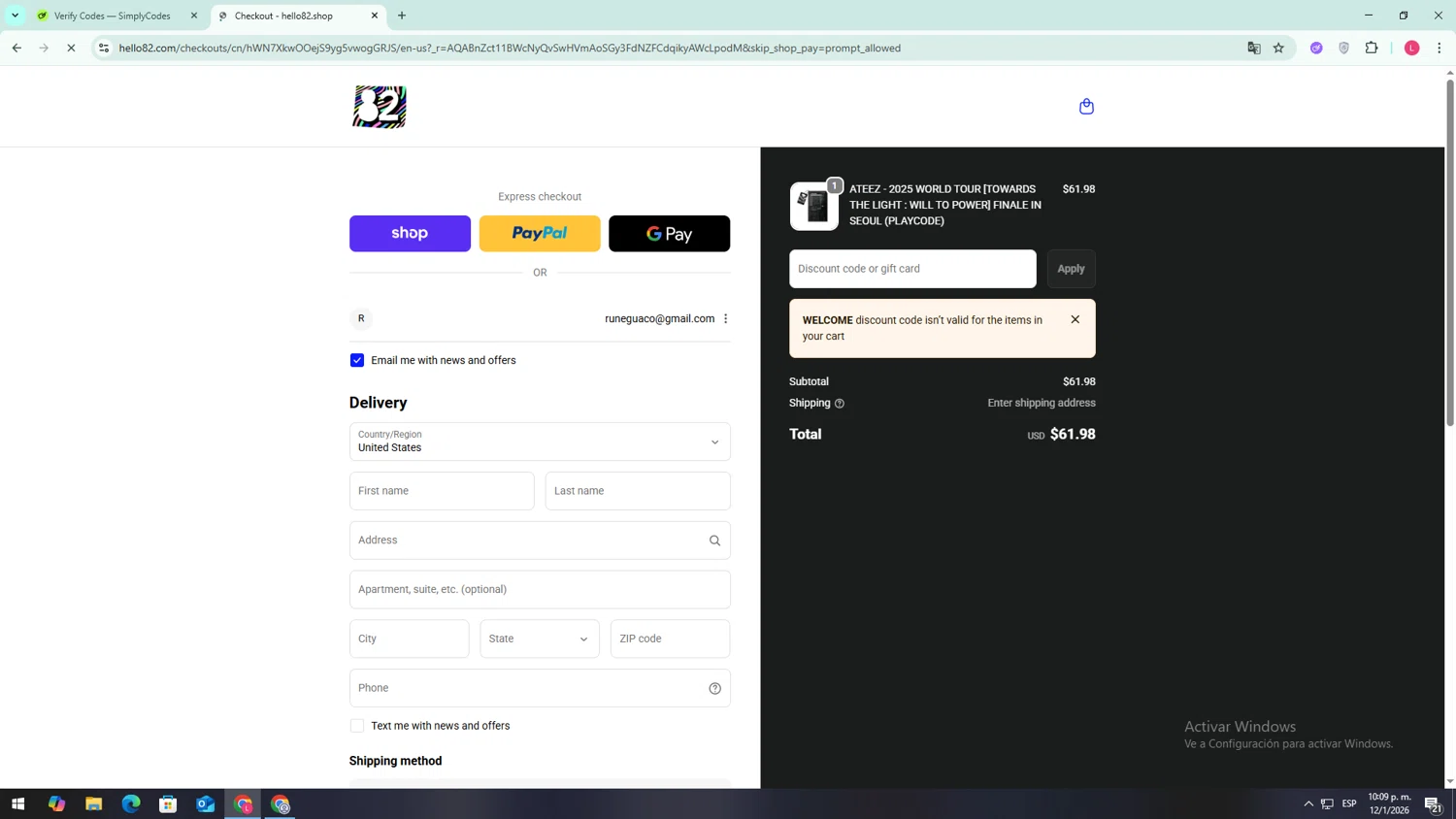Open the State dropdown

click(540, 639)
